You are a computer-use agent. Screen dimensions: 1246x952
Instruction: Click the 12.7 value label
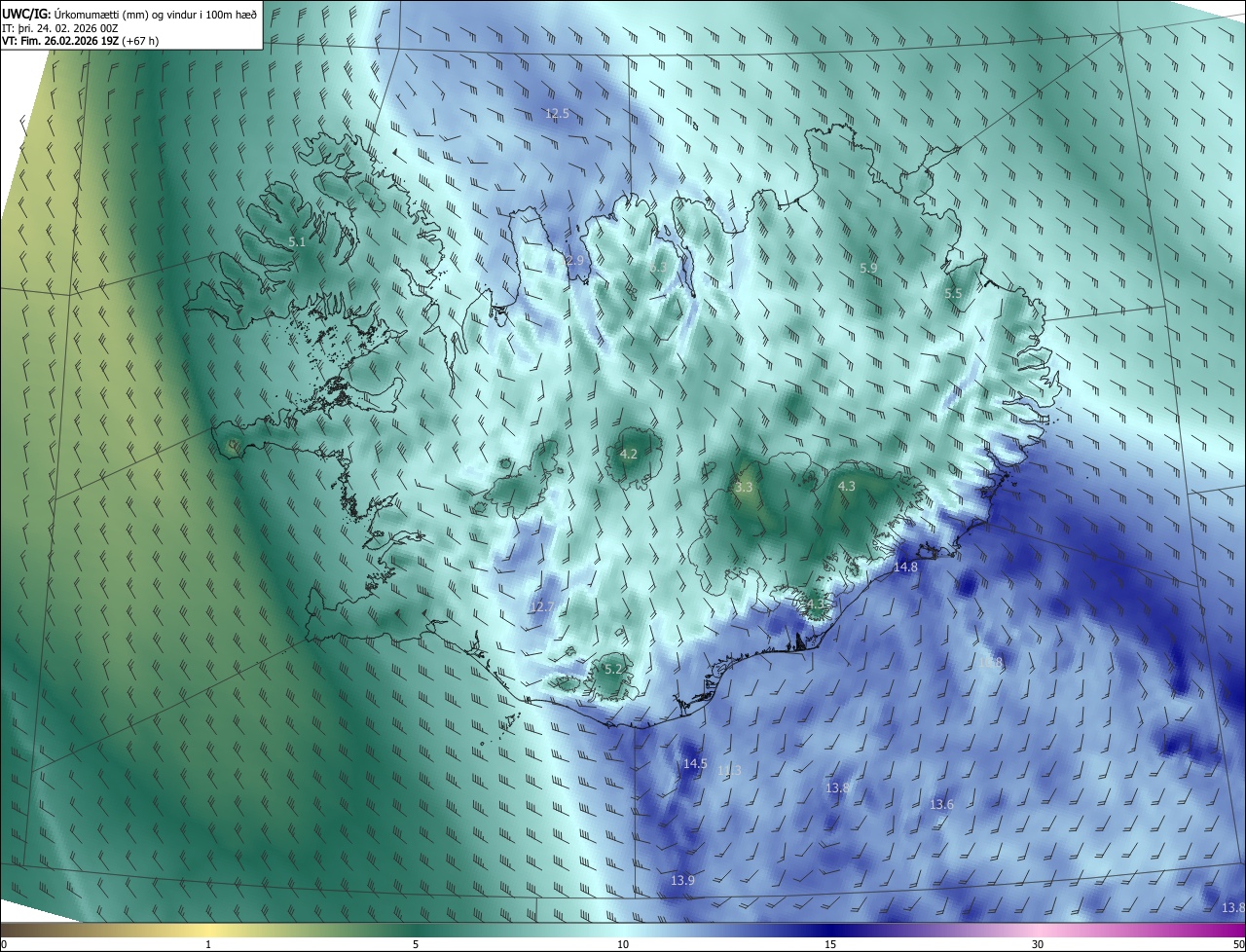click(541, 606)
